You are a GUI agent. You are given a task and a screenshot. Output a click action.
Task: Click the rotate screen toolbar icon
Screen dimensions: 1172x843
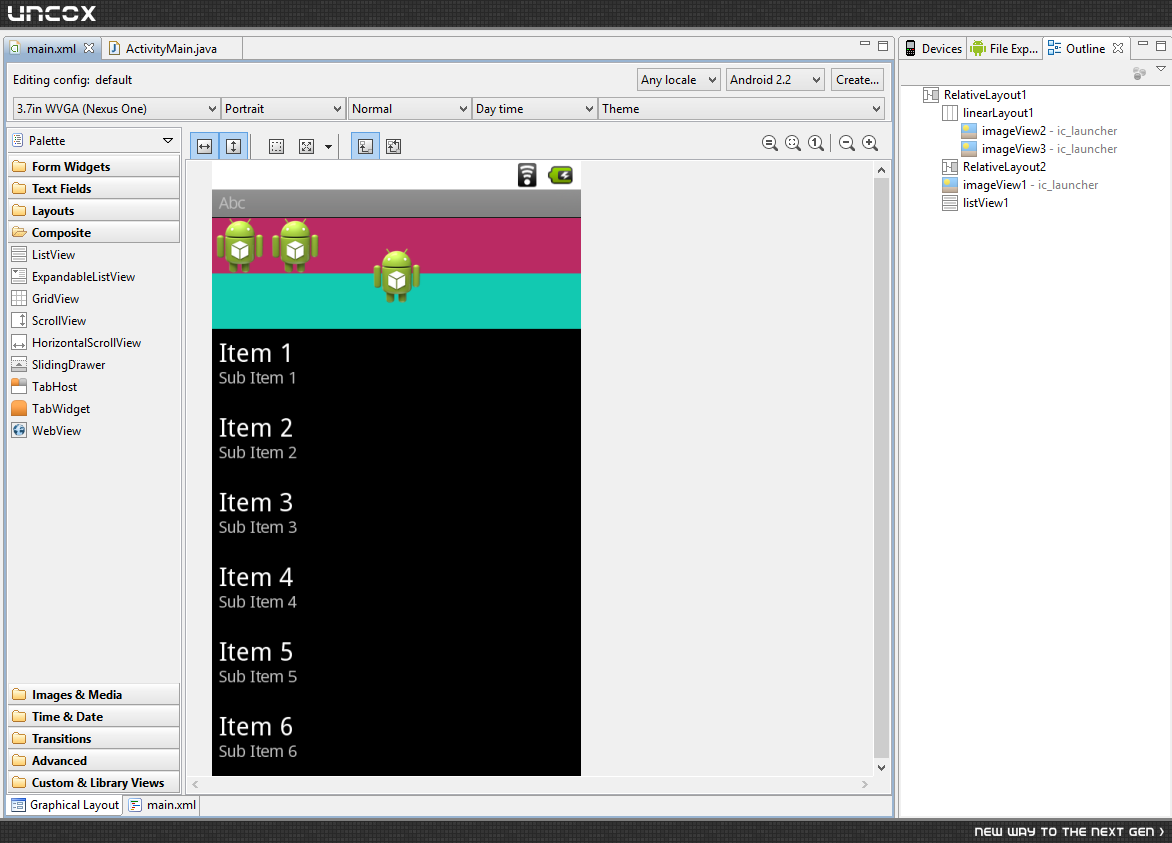(394, 146)
